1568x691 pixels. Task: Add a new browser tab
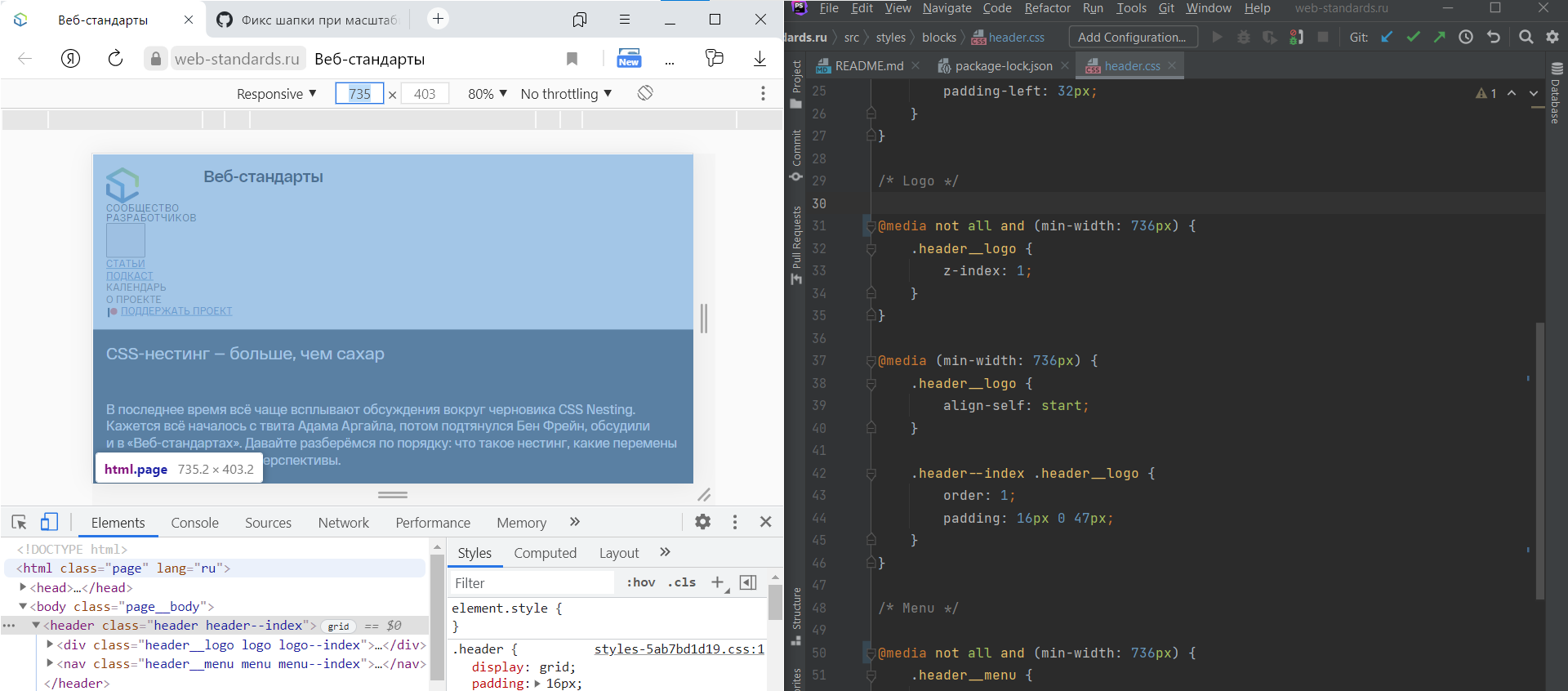click(439, 18)
